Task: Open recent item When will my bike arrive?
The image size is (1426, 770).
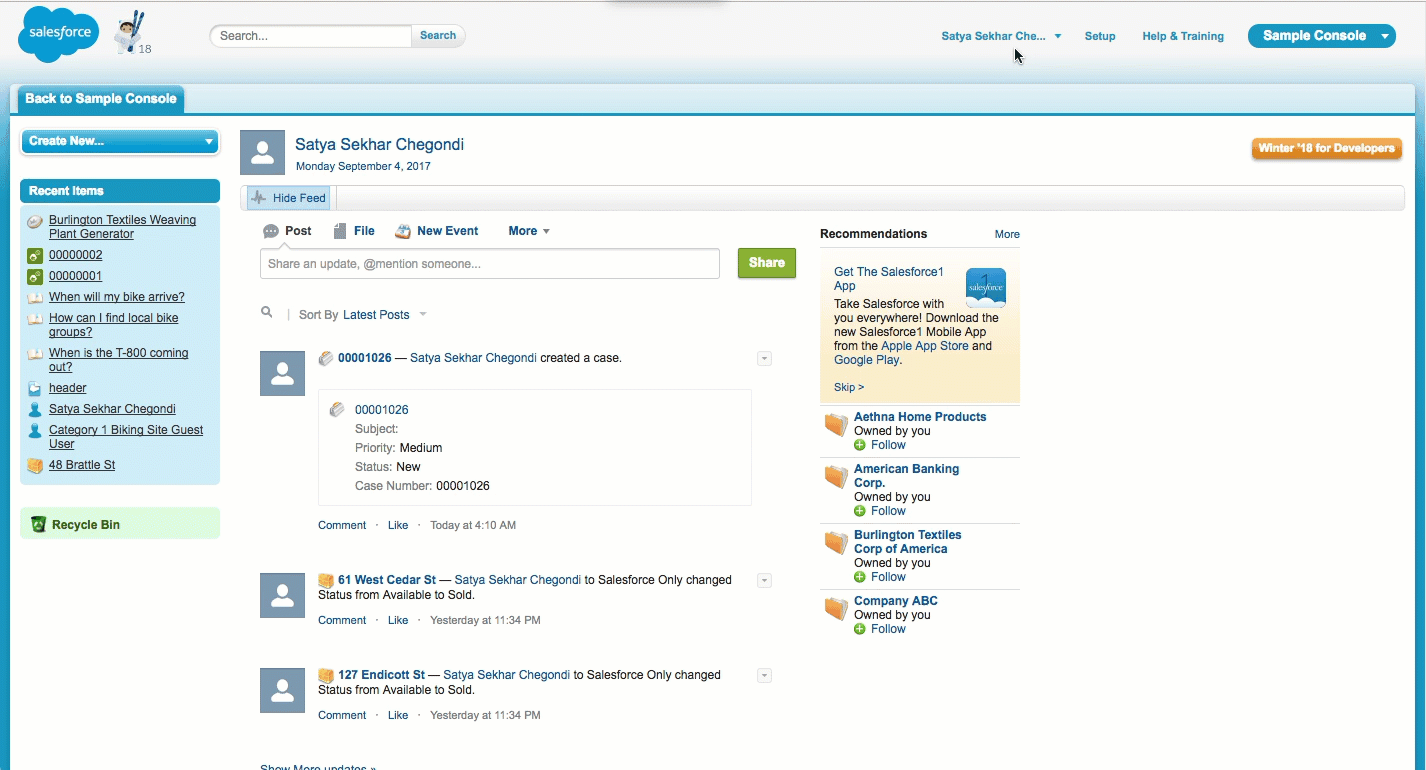Action: point(117,297)
